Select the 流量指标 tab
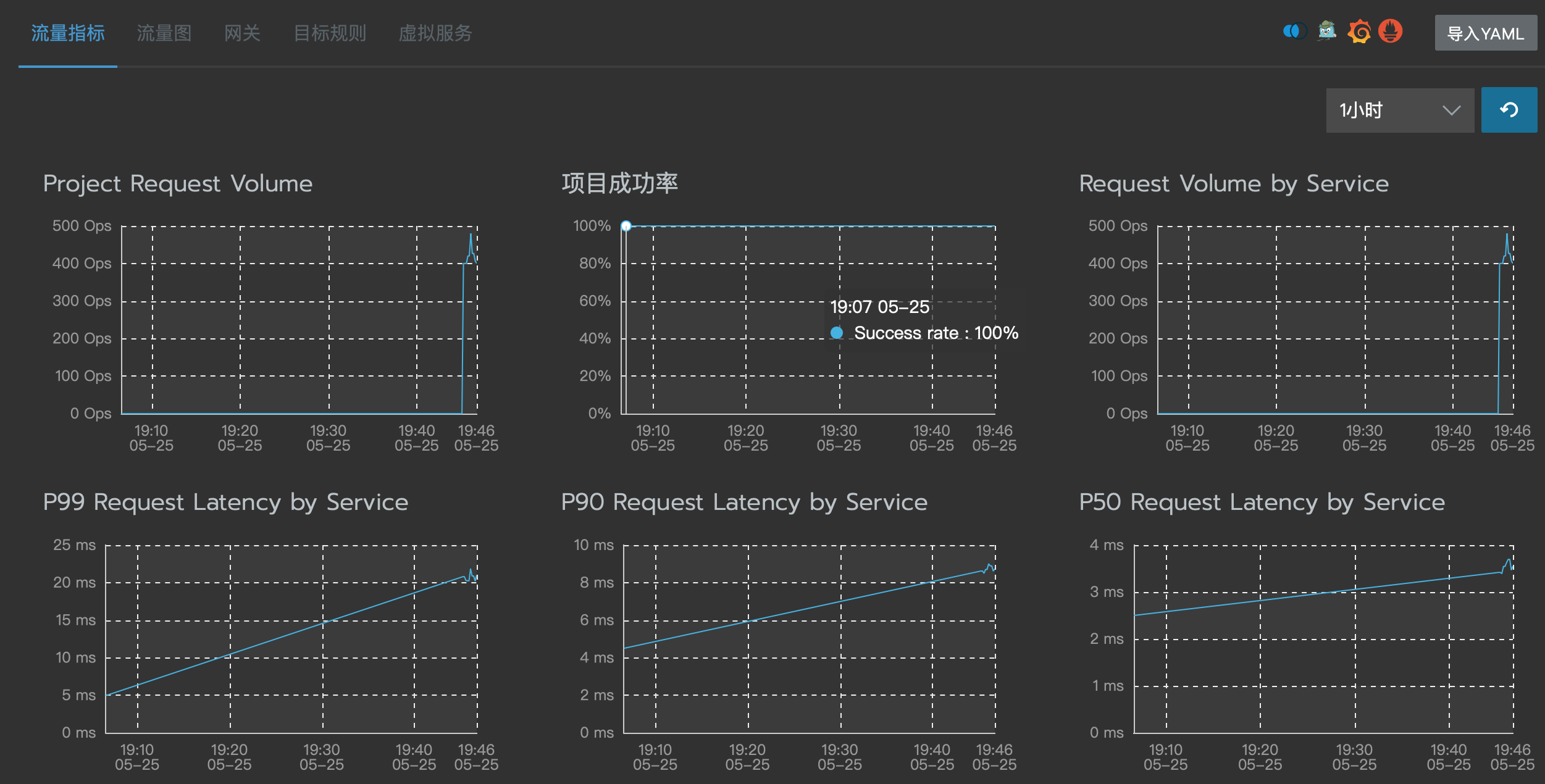This screenshot has width=1545, height=784. pos(68,33)
